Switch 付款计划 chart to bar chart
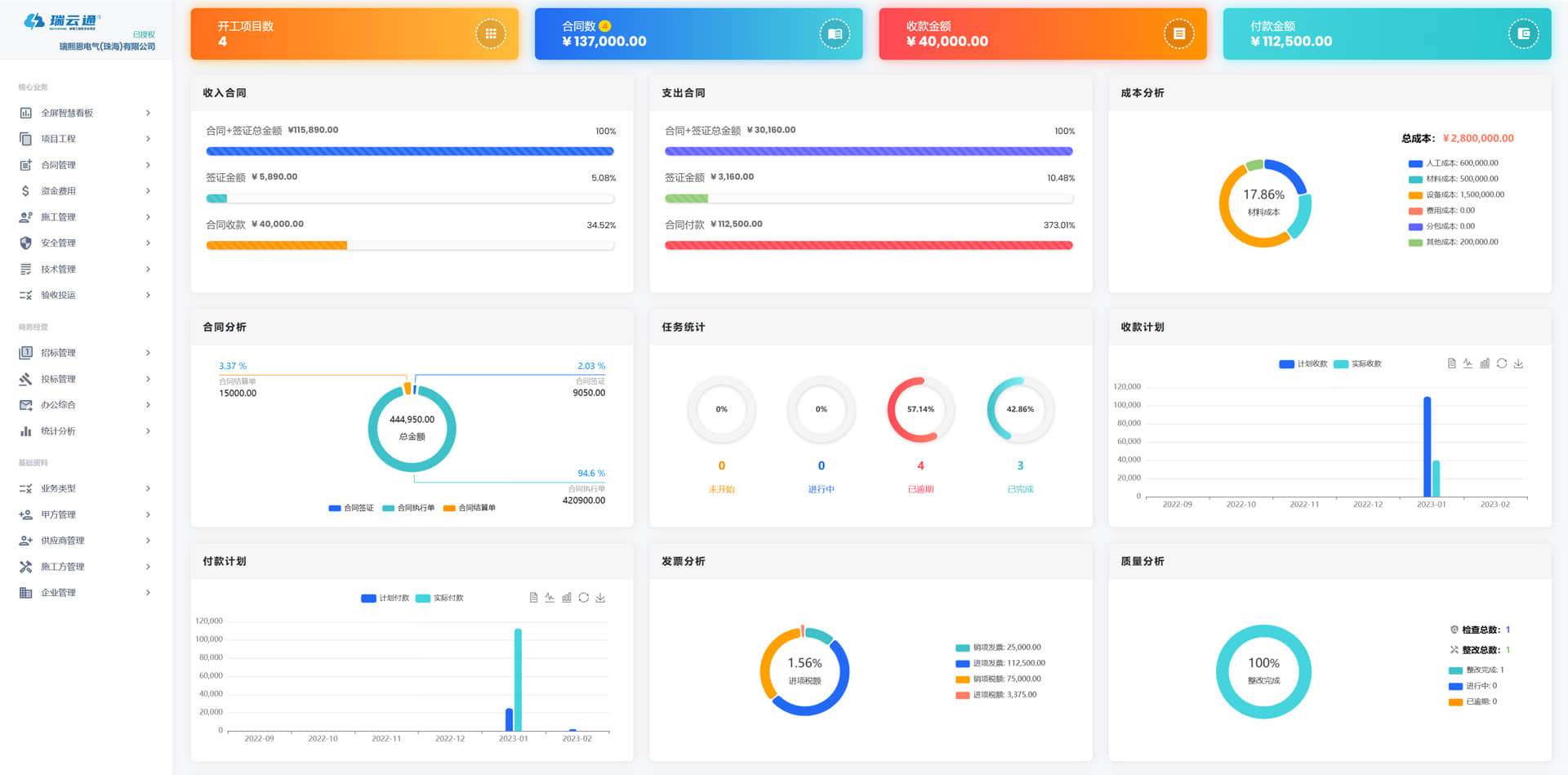The image size is (1568, 775). click(x=567, y=598)
